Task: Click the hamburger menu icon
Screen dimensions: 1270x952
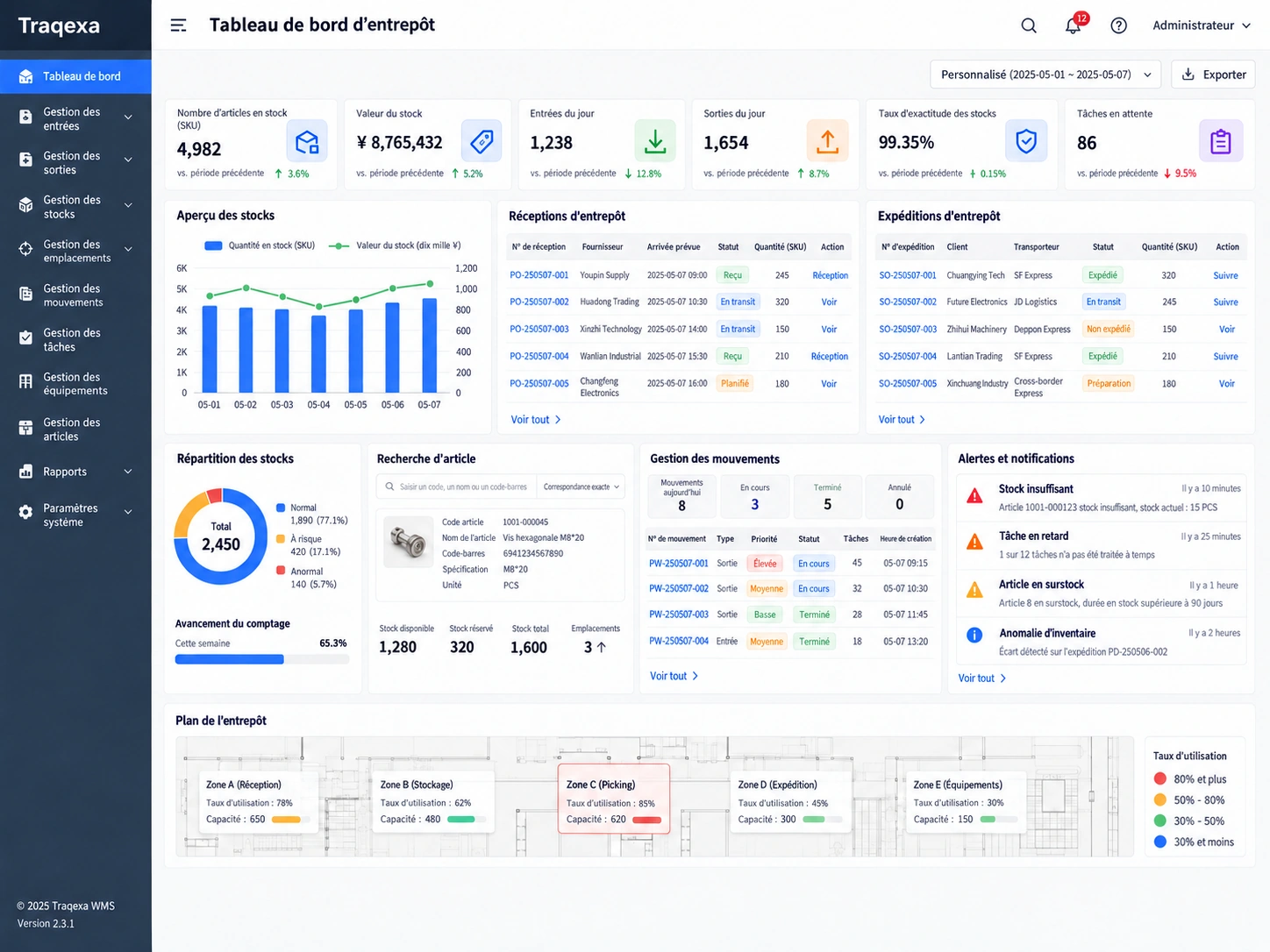Action: (178, 25)
